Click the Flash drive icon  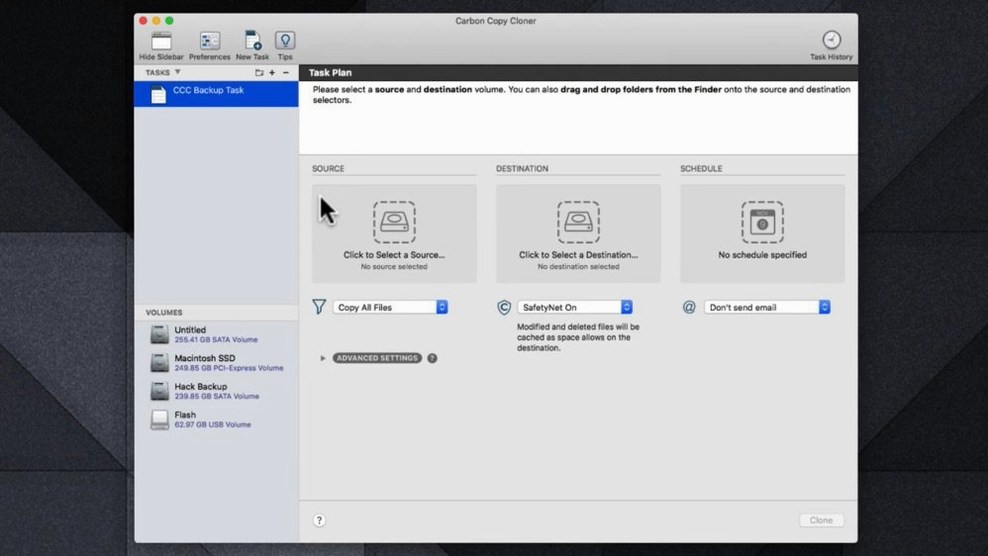click(x=159, y=419)
